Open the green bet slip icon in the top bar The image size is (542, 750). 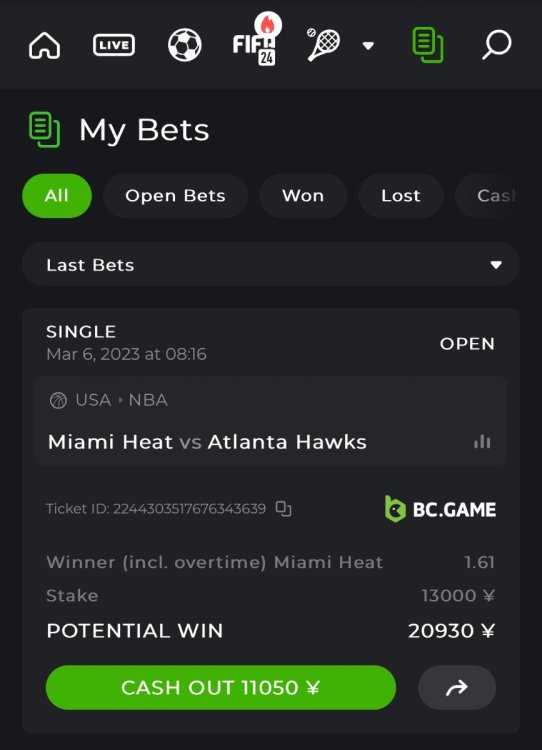(x=428, y=45)
